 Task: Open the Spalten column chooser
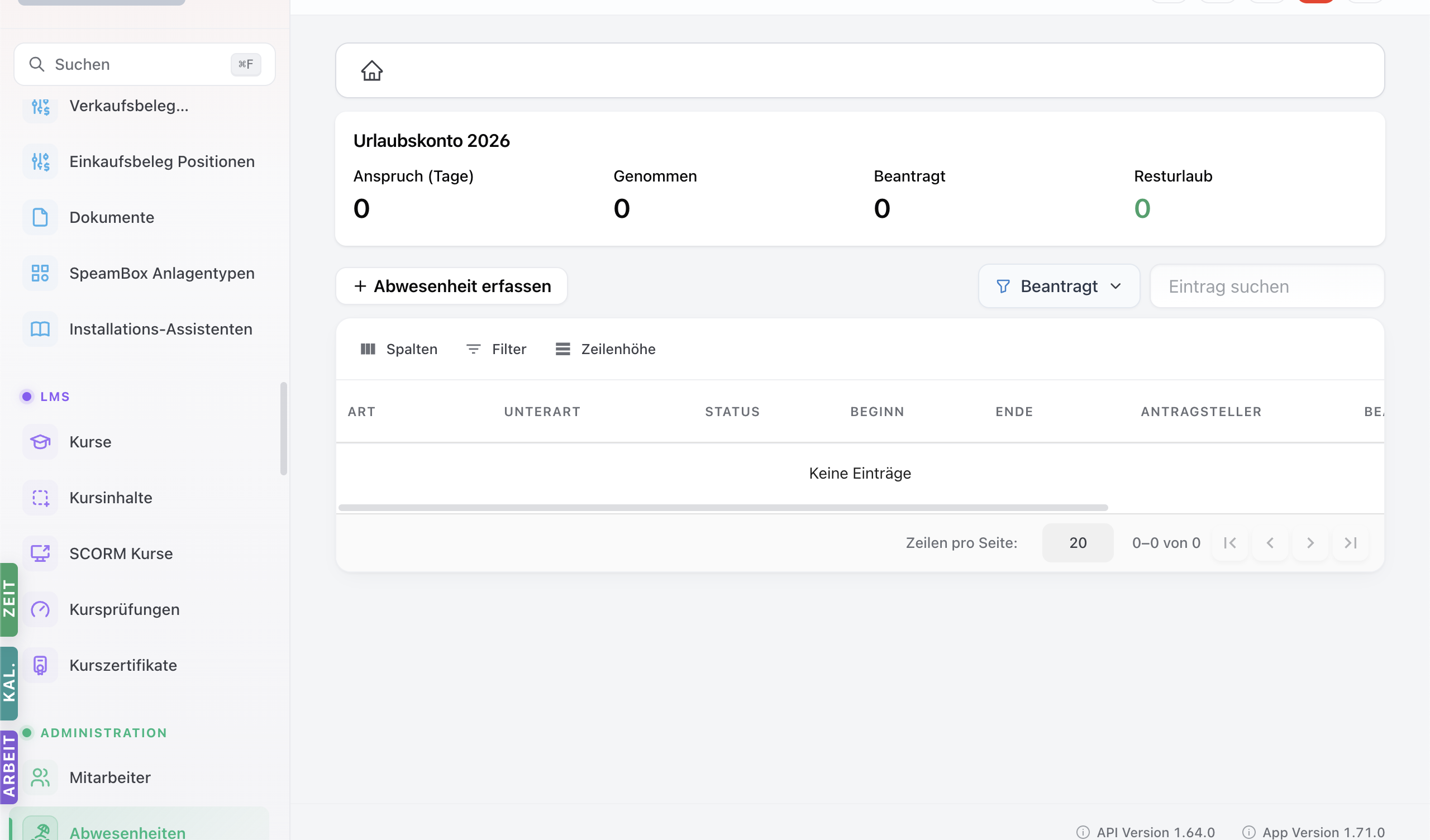[399, 349]
